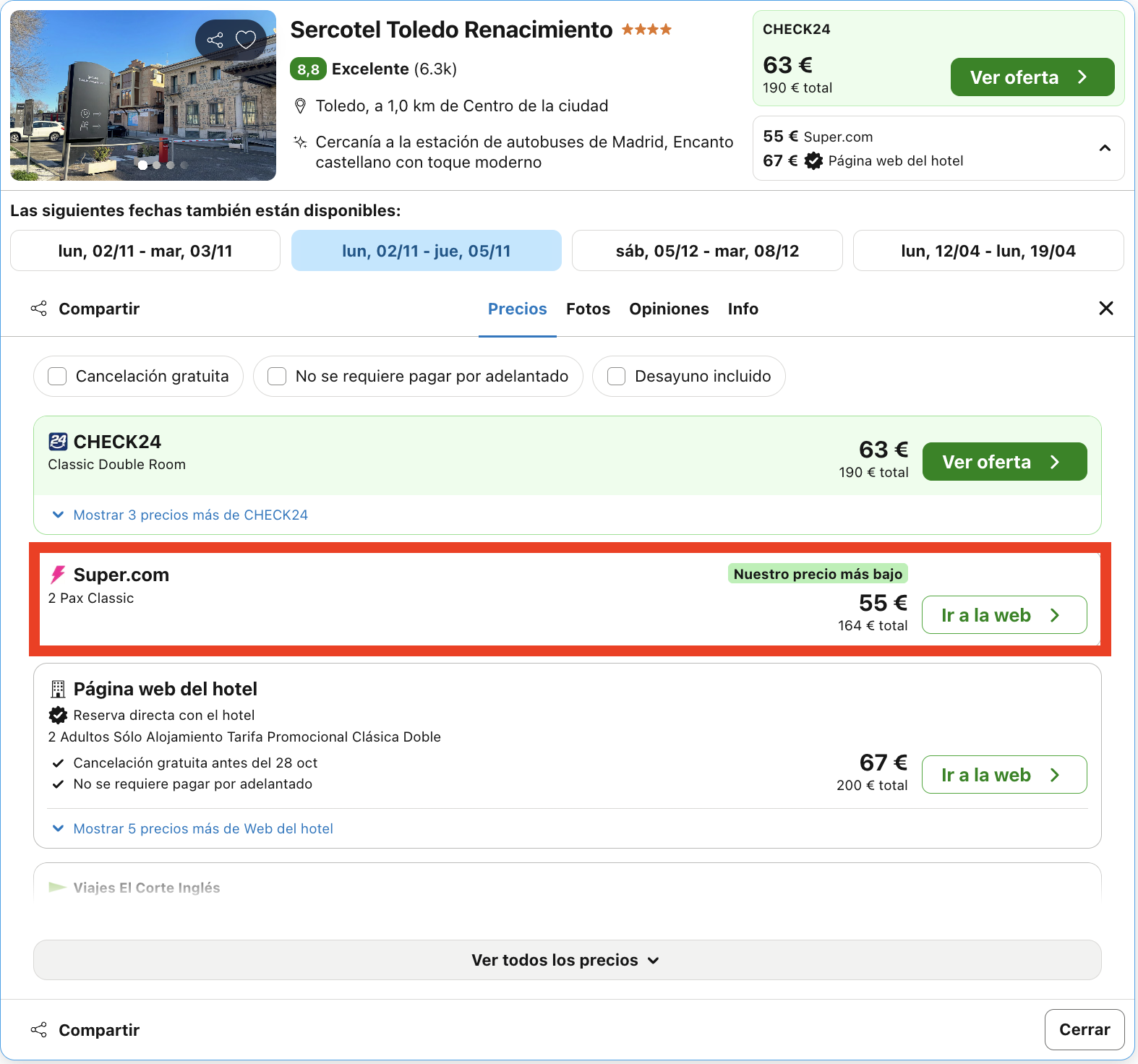The height and width of the screenshot is (1064, 1138).
Task: Select dates lun 12/04 - lun 19/04
Action: click(988, 251)
